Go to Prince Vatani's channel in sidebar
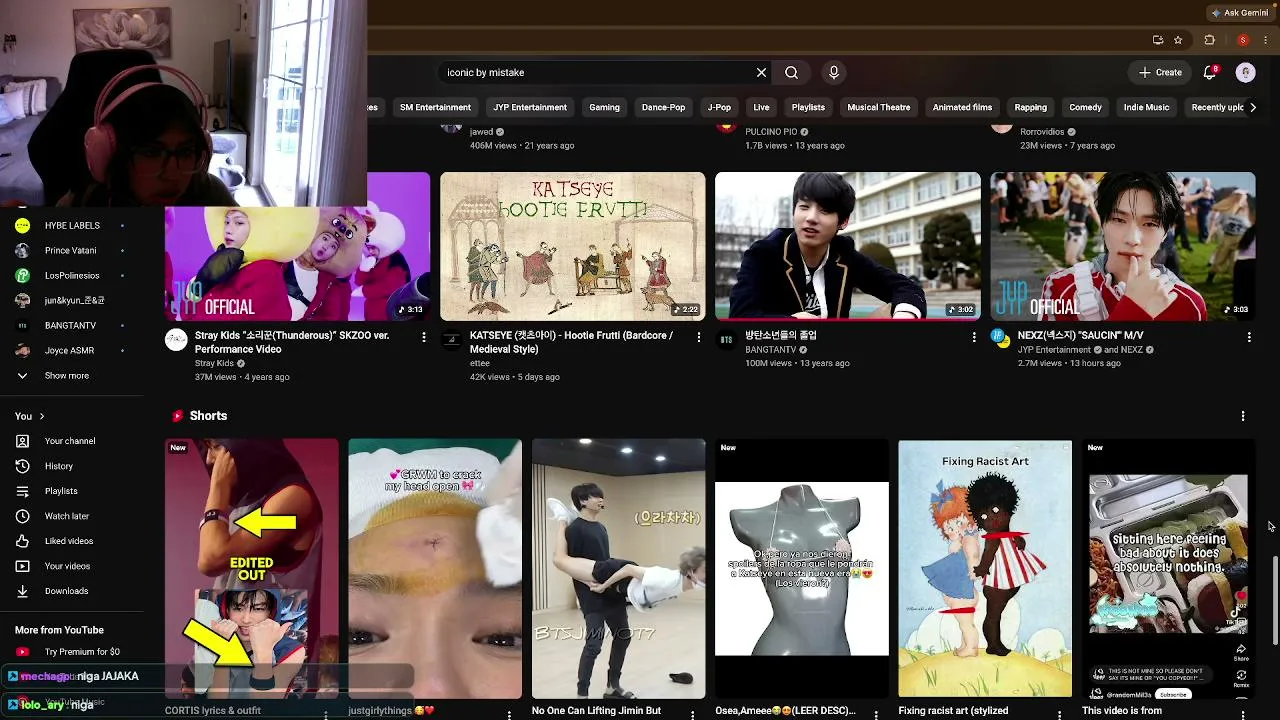Image resolution: width=1280 pixels, height=720 pixels. coord(70,251)
